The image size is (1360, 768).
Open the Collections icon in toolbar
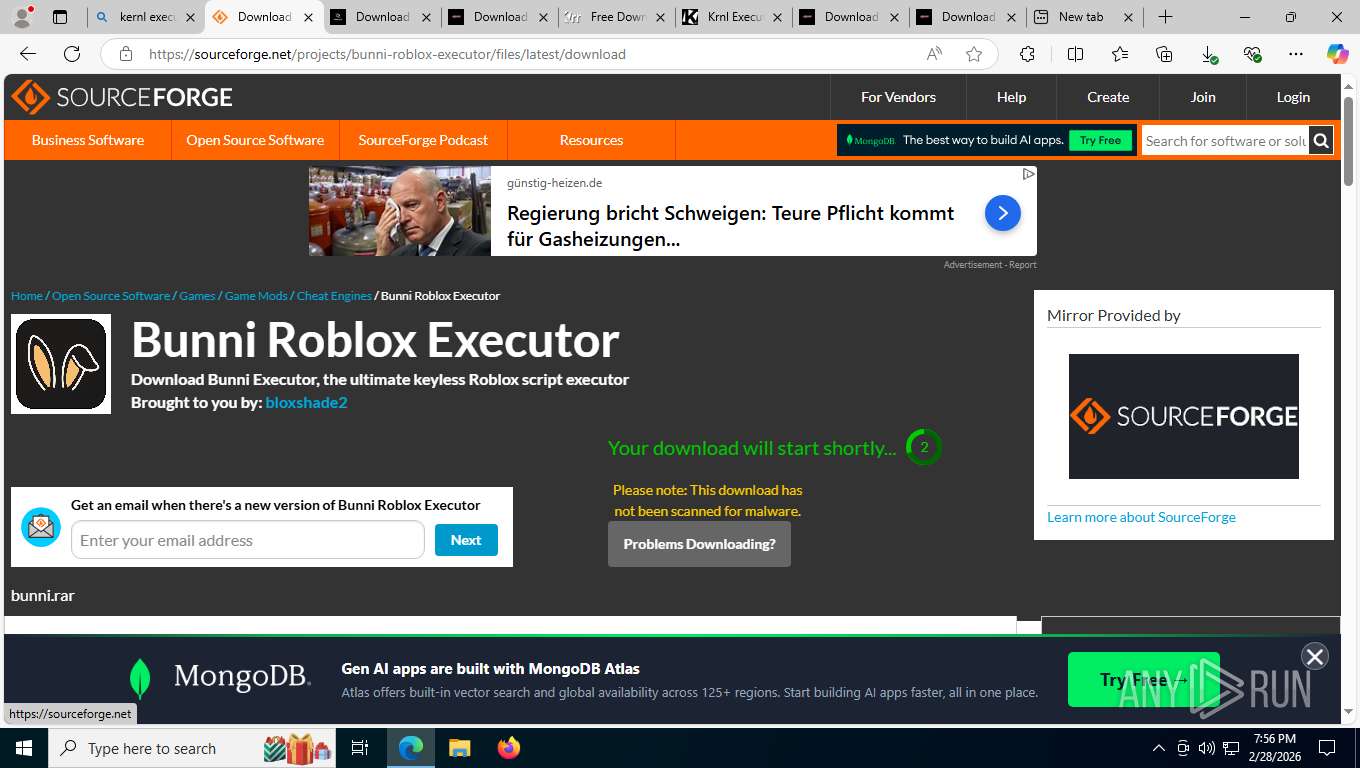pyautogui.click(x=1163, y=54)
